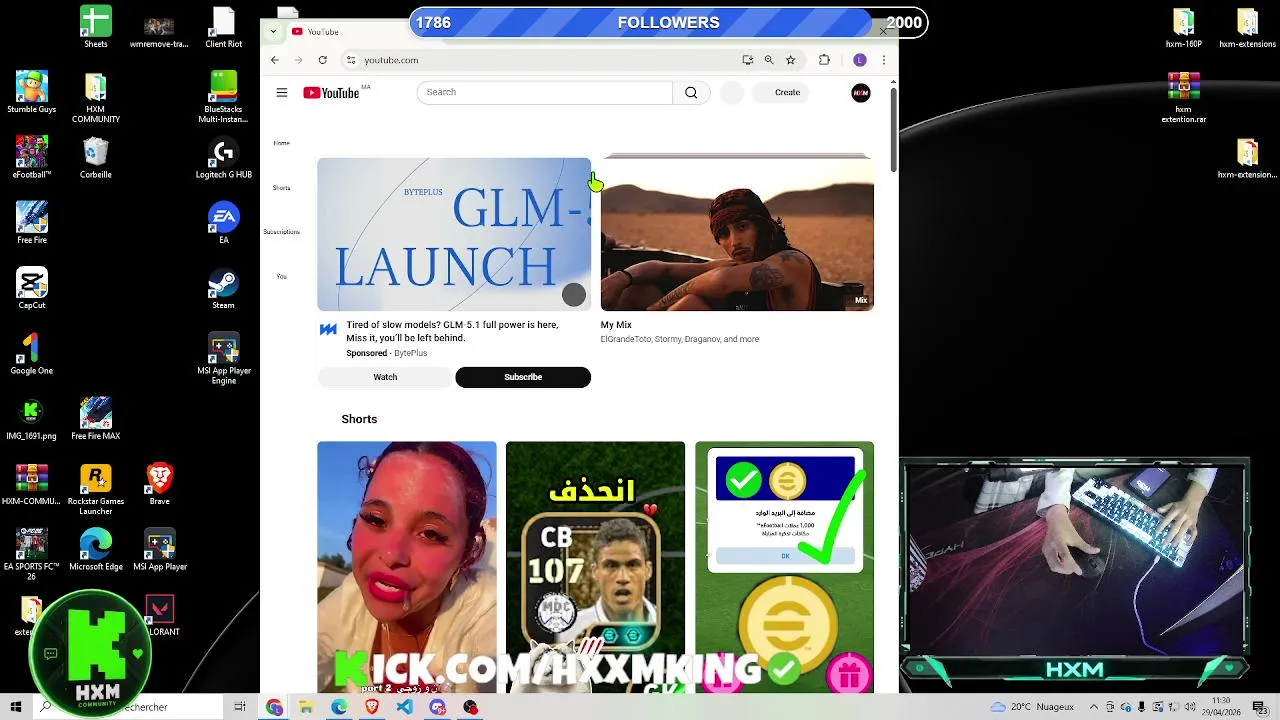The height and width of the screenshot is (720, 1280).
Task: Click the install app icon in address bar
Action: (x=748, y=60)
